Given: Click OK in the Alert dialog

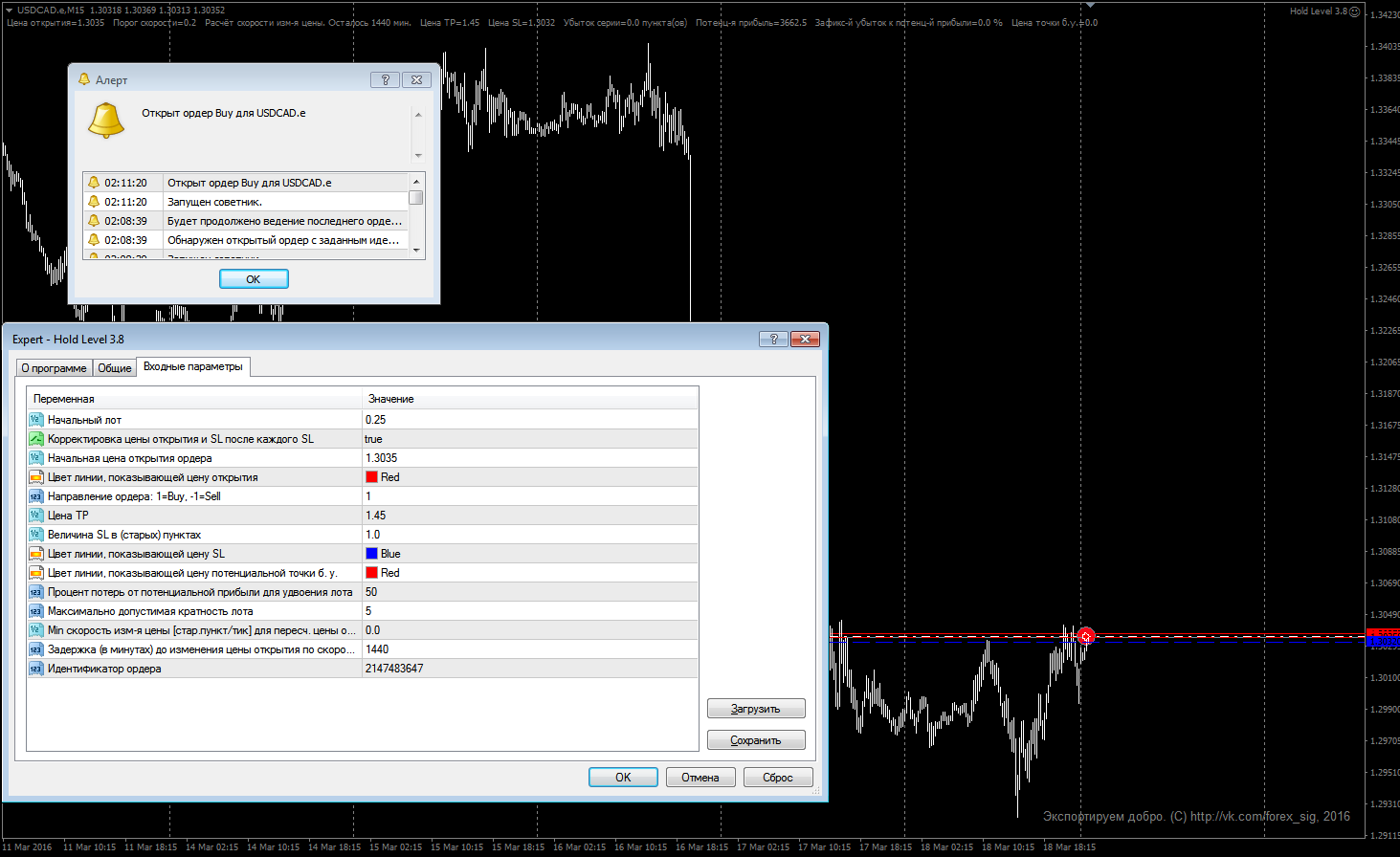Looking at the screenshot, I should click(254, 278).
